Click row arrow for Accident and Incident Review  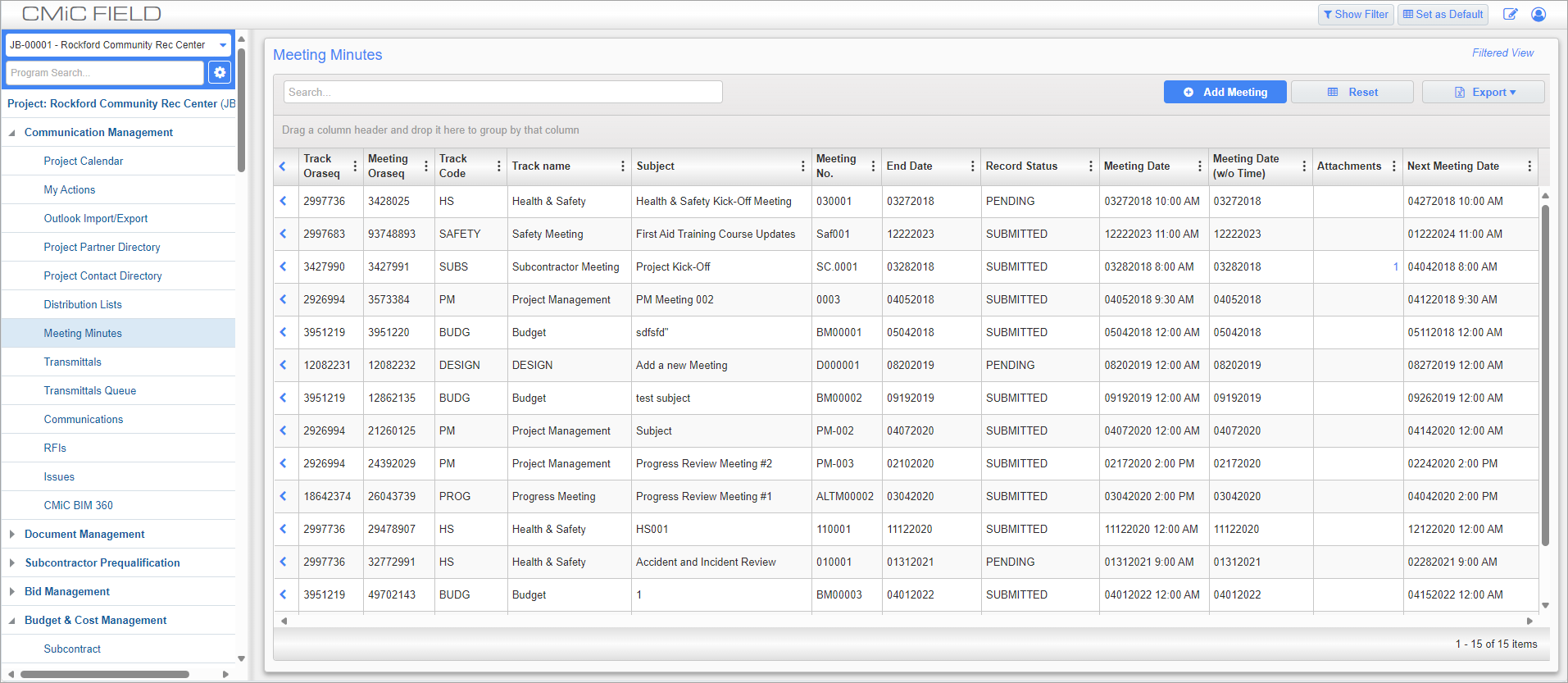(284, 562)
